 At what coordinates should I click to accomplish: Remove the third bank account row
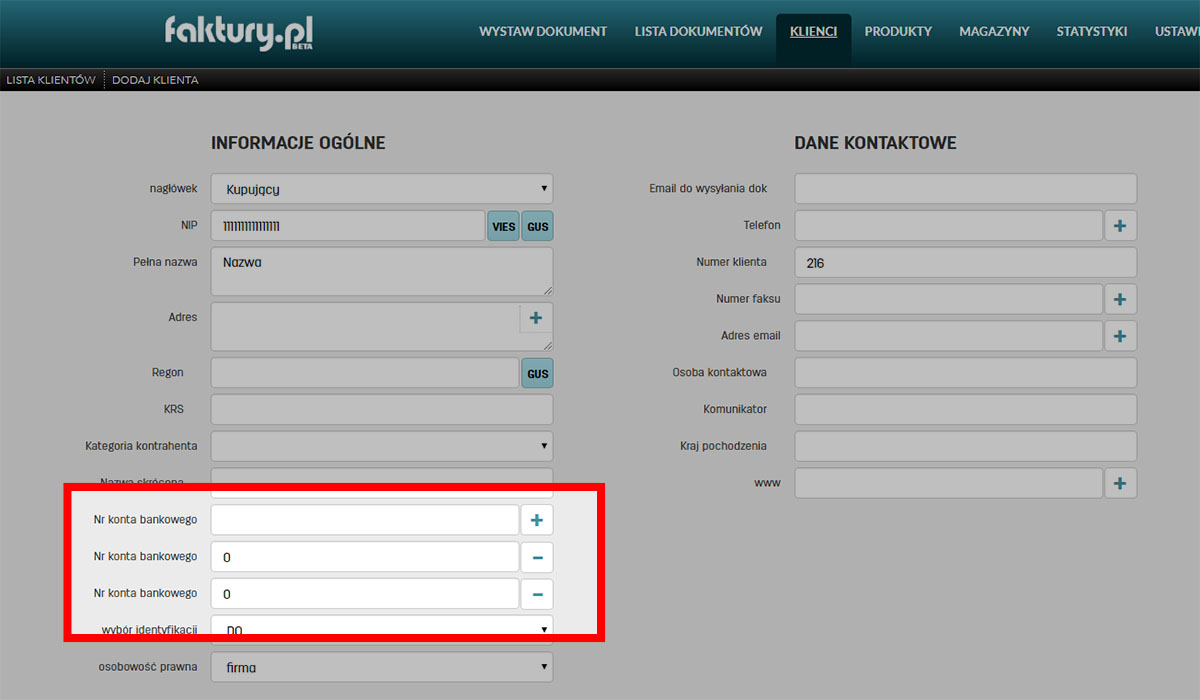536,594
